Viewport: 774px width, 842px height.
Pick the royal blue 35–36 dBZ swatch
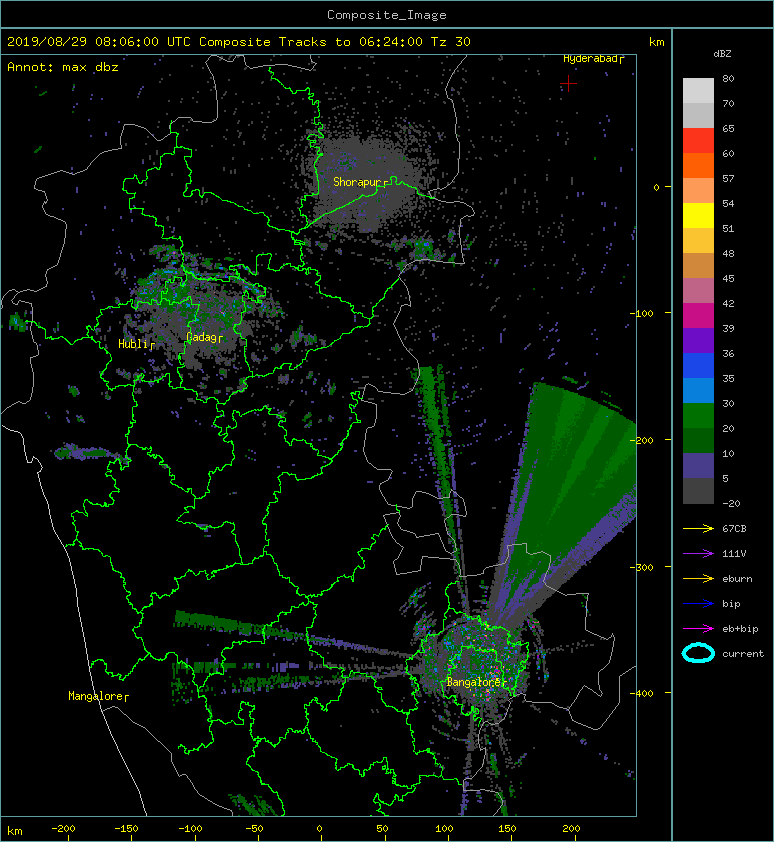click(698, 365)
